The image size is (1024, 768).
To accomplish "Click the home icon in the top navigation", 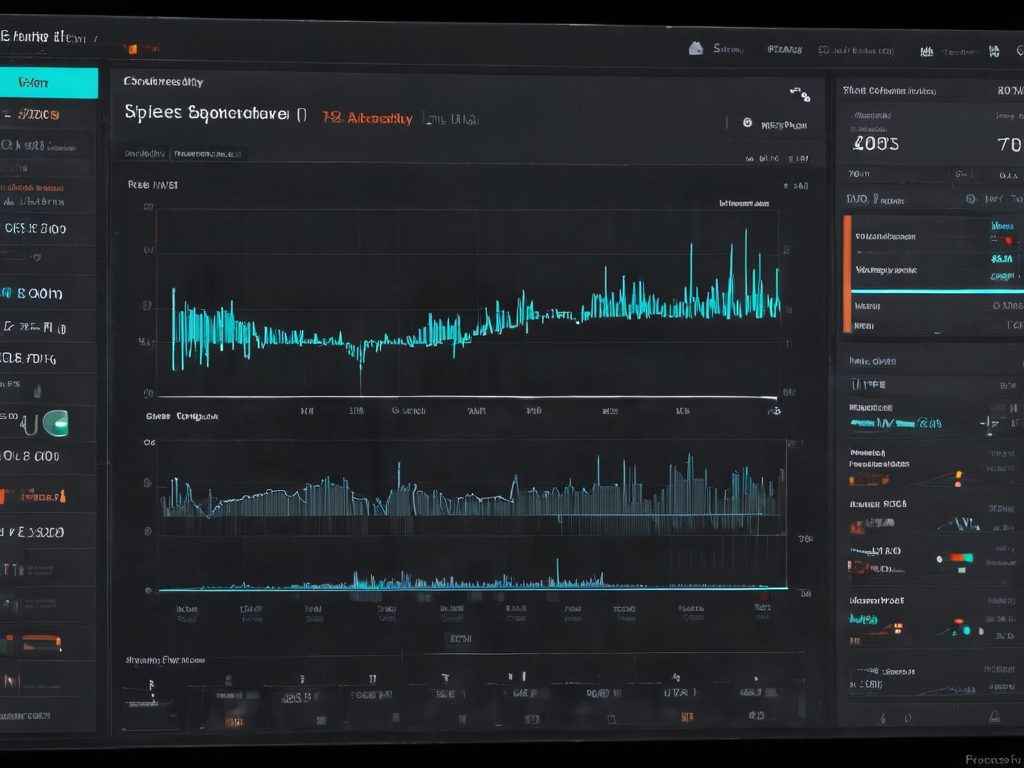I will click(696, 48).
